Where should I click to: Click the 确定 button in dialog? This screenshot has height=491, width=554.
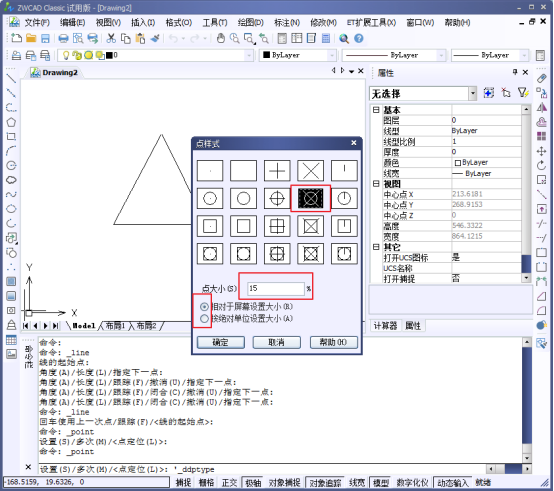pyautogui.click(x=221, y=342)
